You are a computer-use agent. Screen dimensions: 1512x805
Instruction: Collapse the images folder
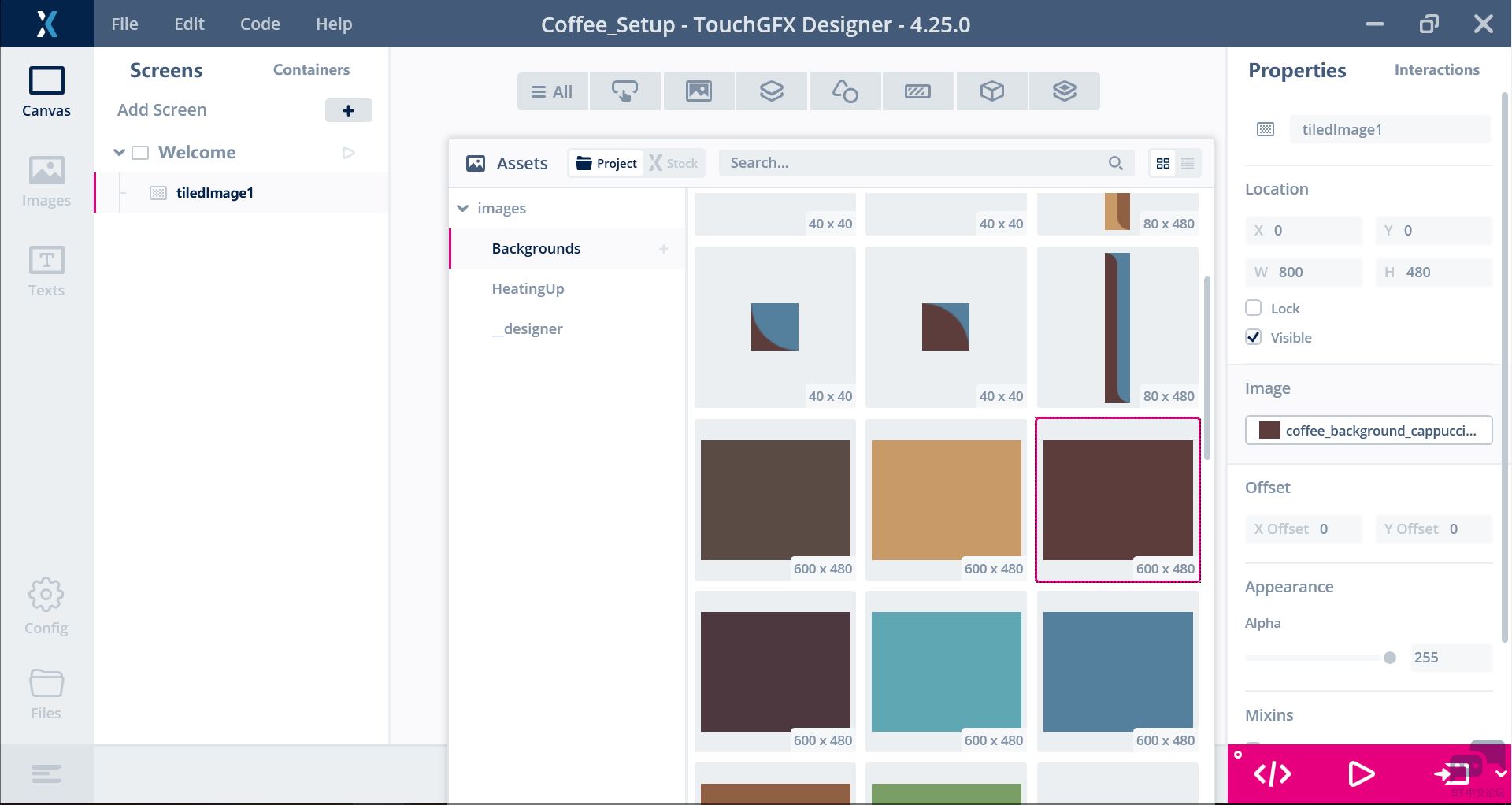463,208
